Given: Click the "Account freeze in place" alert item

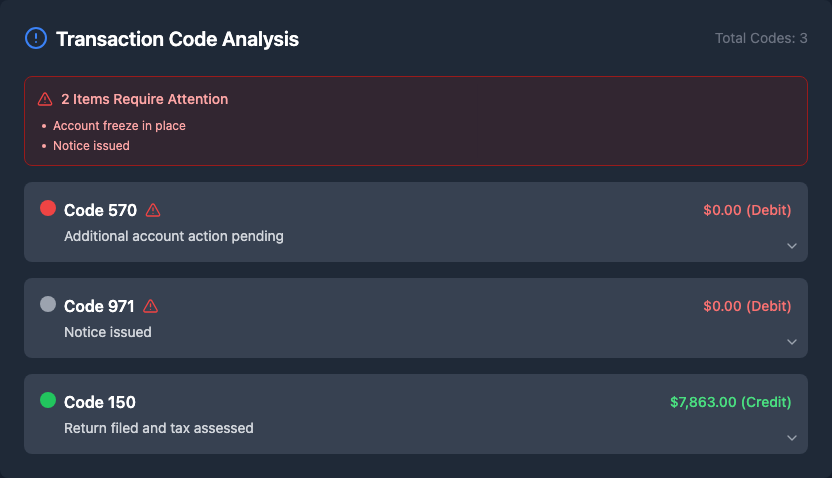Looking at the screenshot, I should tap(119, 126).
